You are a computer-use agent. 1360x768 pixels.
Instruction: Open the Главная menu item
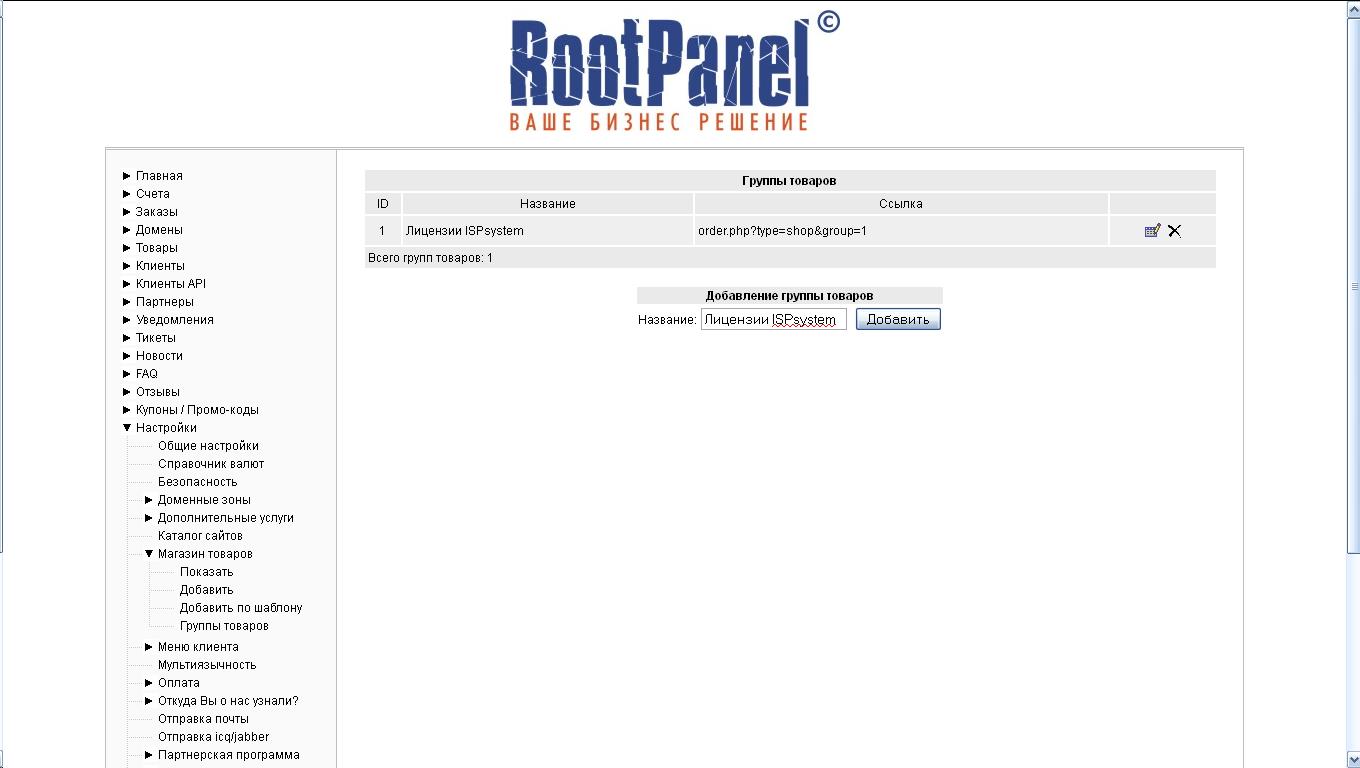coord(159,176)
